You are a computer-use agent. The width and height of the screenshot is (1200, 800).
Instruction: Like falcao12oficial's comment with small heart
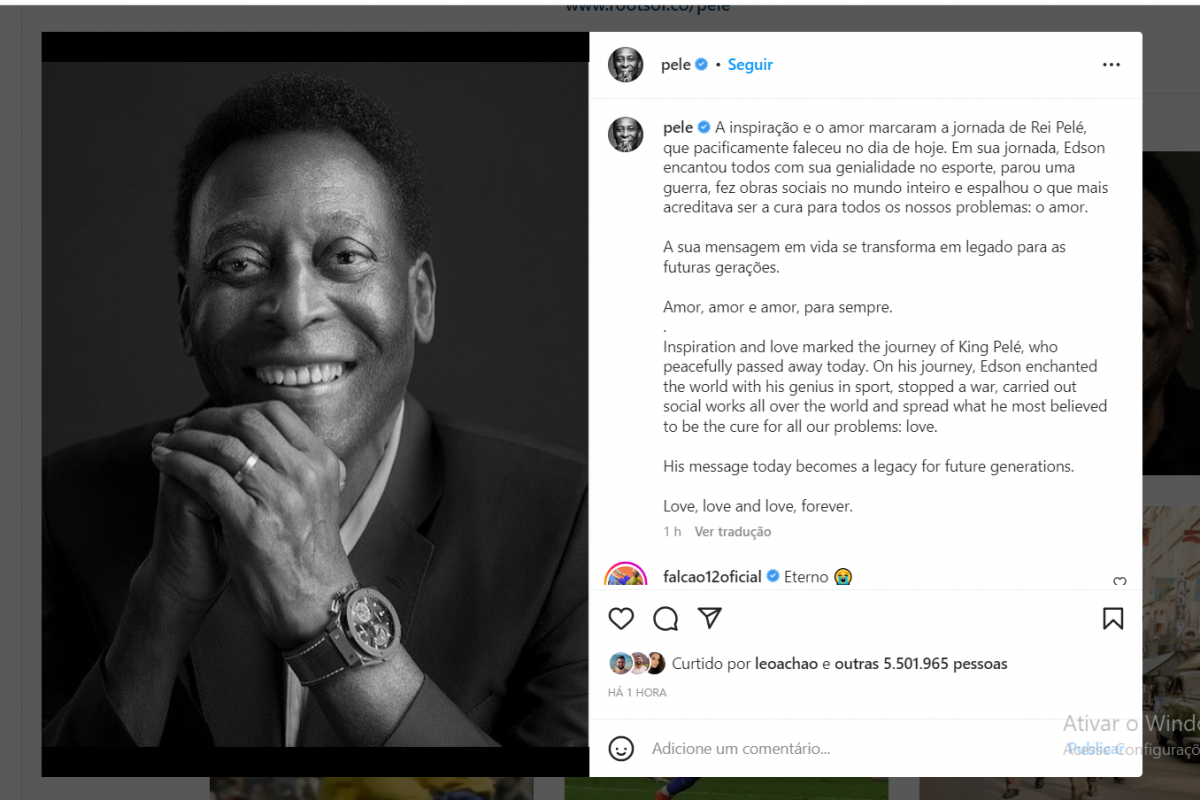click(x=1119, y=581)
